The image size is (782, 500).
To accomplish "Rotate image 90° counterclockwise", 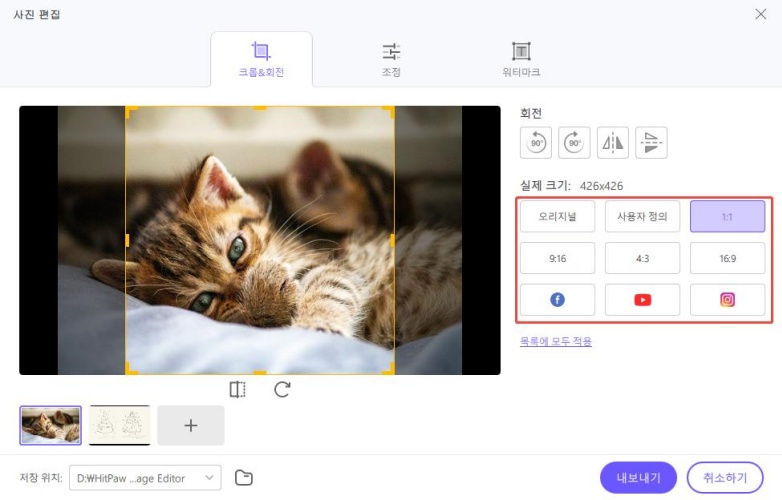I will coord(536,143).
